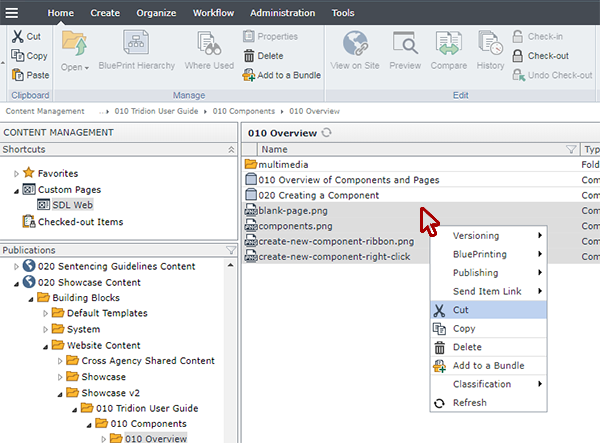Click the Paste clipboard icon in ribbon
Image resolution: width=600 pixels, height=443 pixels.
pos(18,75)
